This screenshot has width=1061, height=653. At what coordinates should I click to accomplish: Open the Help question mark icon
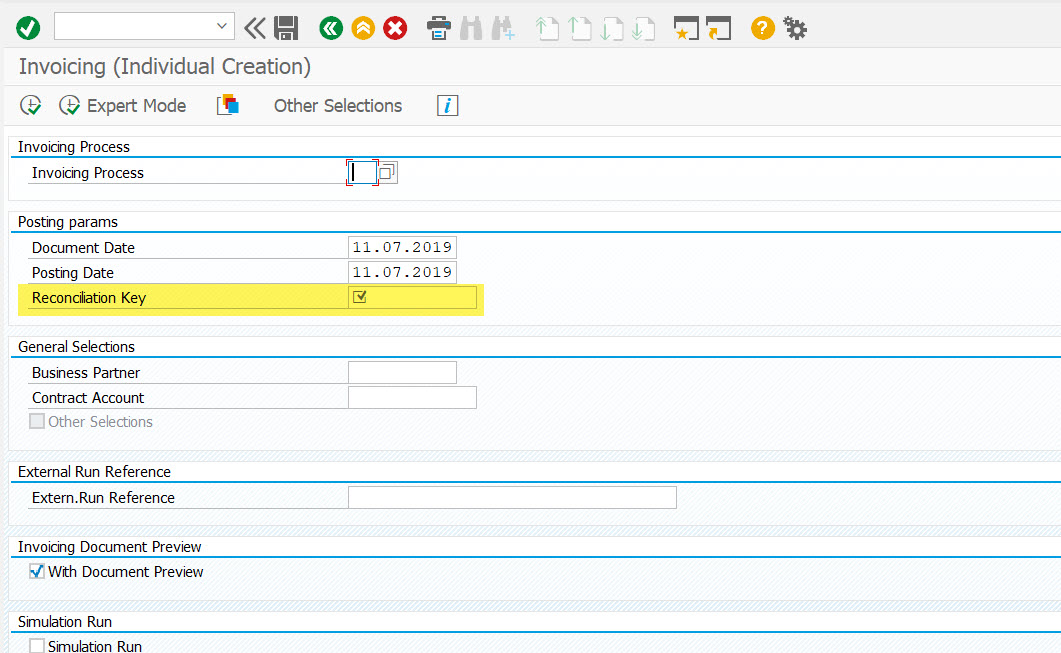coord(762,28)
